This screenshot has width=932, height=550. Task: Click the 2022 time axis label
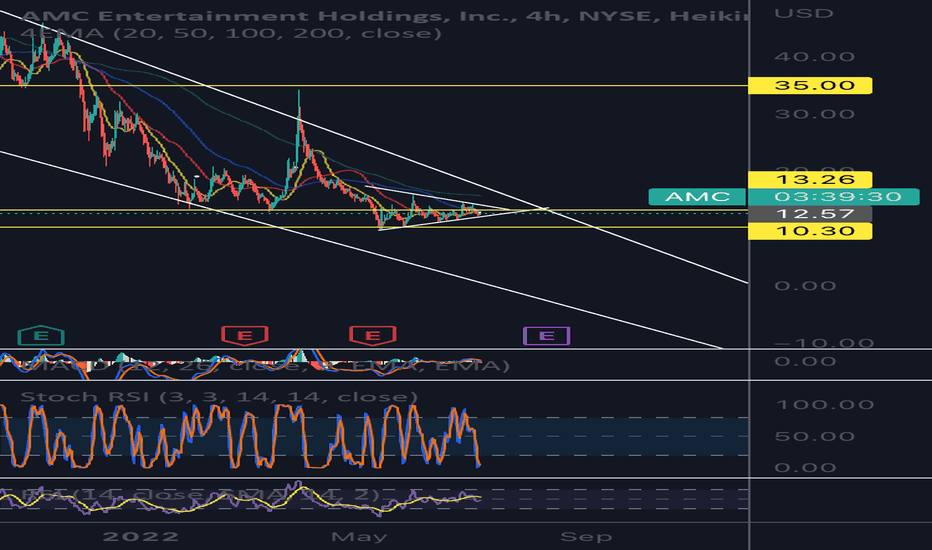(x=140, y=537)
